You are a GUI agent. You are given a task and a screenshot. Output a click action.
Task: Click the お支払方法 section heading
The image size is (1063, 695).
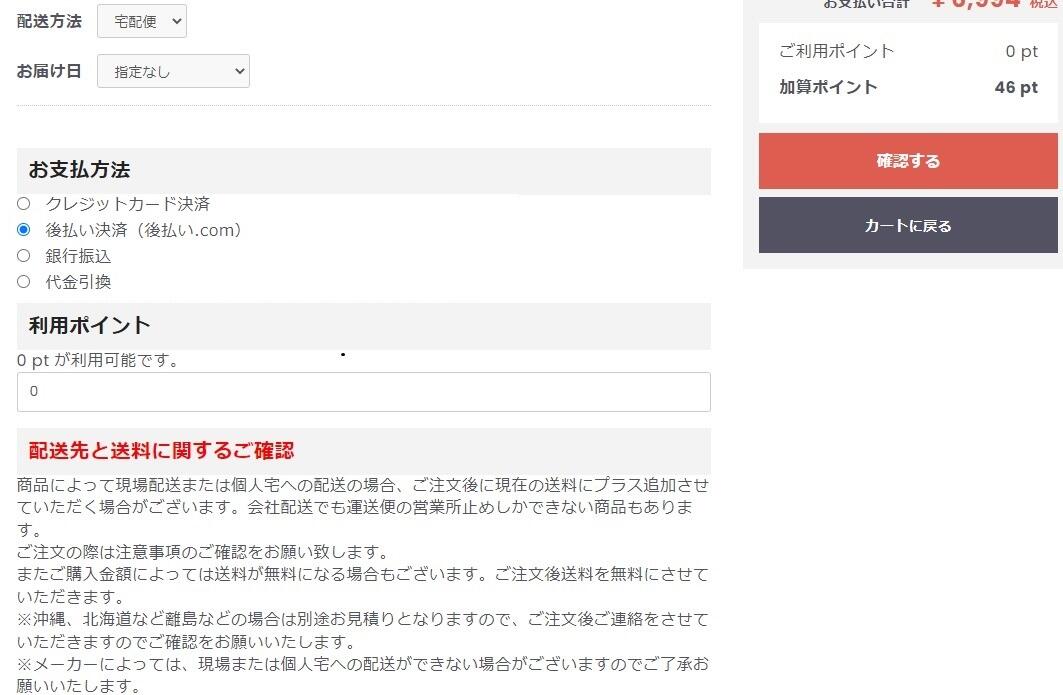pos(79,170)
